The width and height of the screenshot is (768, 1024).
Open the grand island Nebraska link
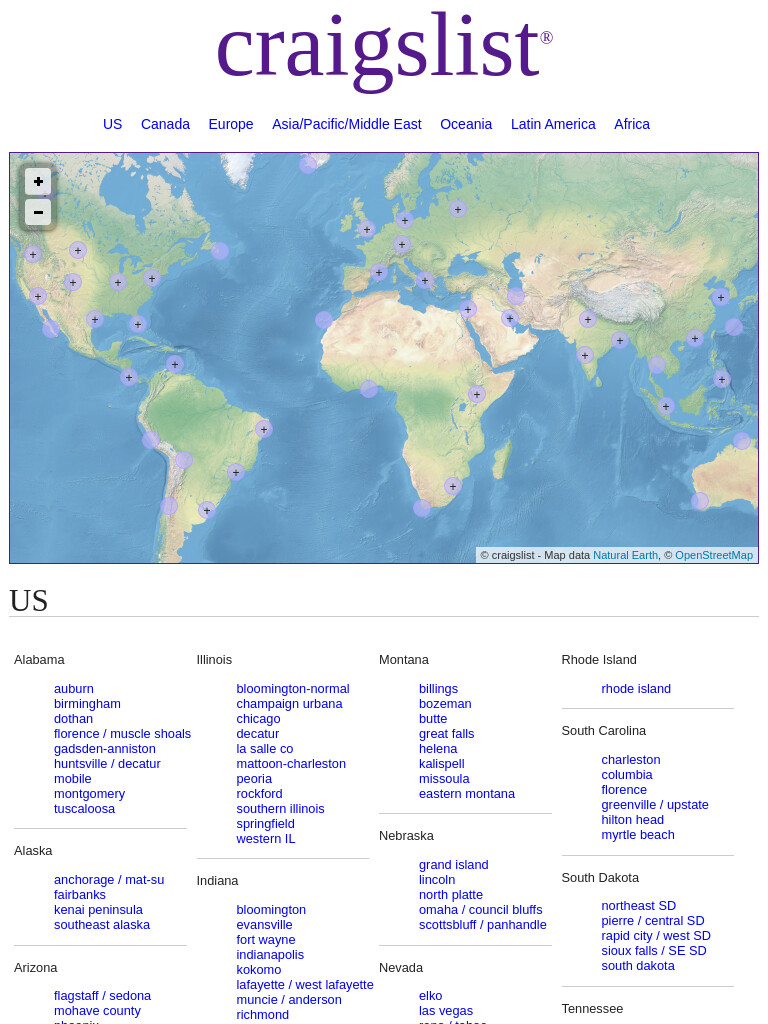(x=453, y=865)
